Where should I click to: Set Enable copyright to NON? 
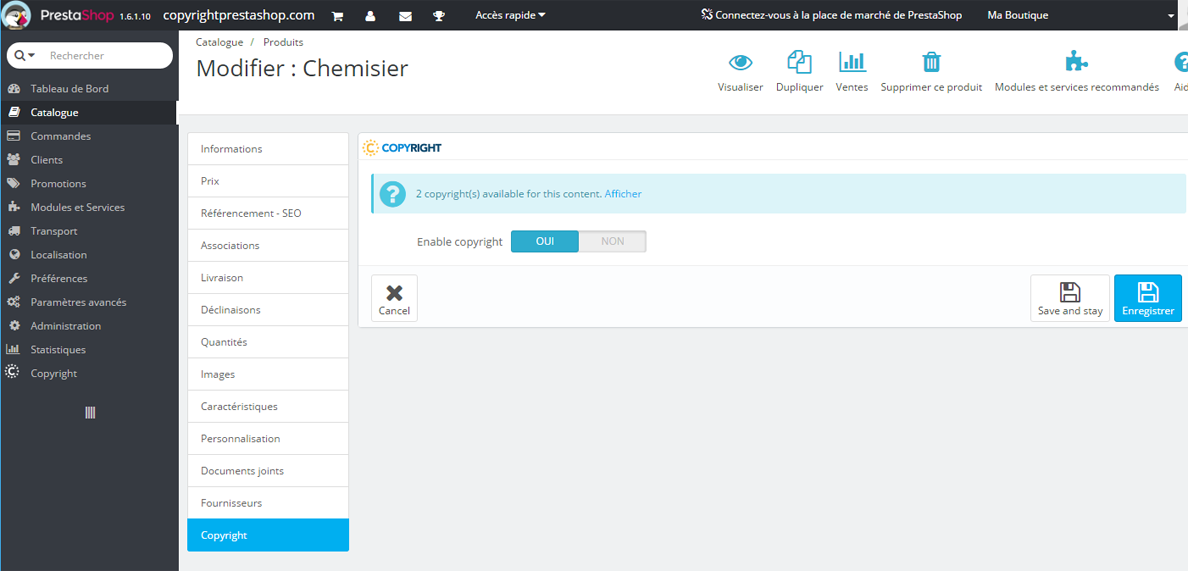612,242
